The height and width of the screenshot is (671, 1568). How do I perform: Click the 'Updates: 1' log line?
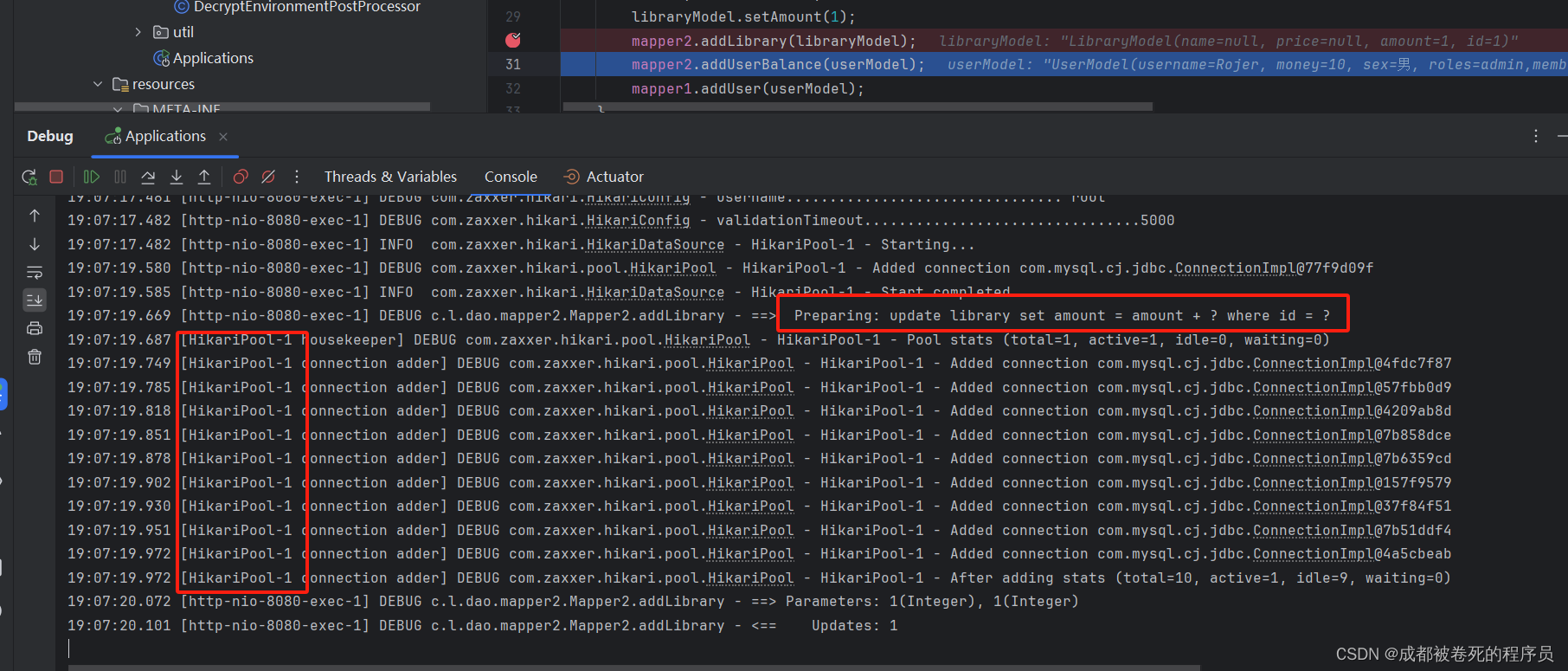click(x=483, y=626)
